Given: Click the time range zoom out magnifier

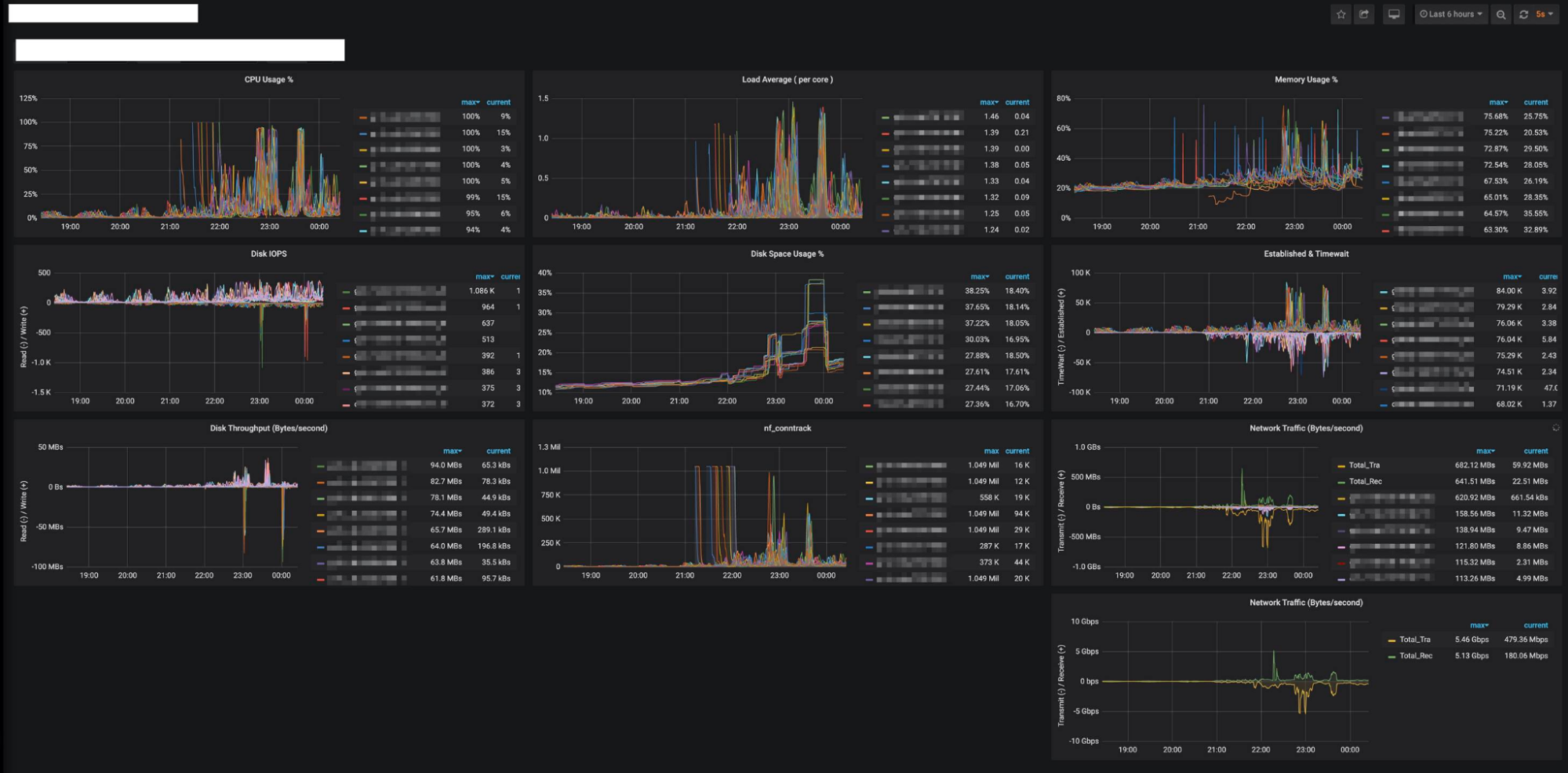Looking at the screenshot, I should [x=1501, y=14].
